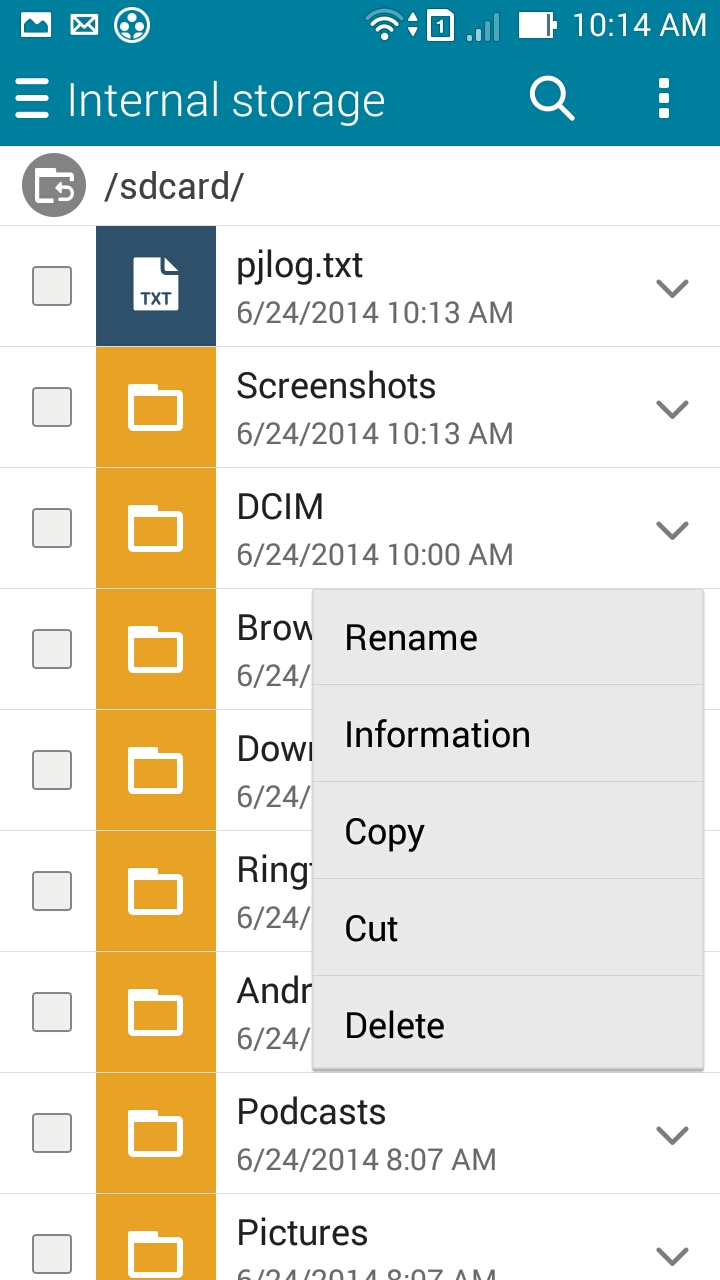Open the Podcasts row chevron menu
This screenshot has width=720, height=1280.
pyautogui.click(x=672, y=1135)
